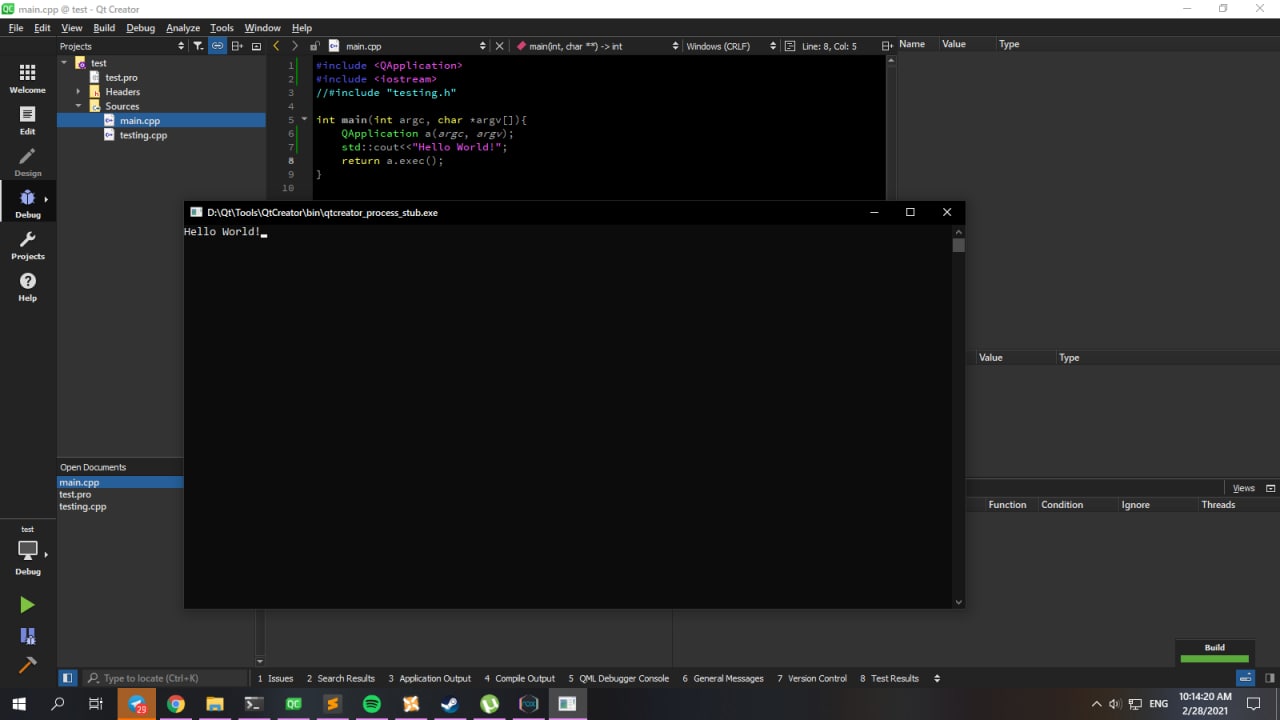The height and width of the screenshot is (720, 1280).
Task: Select main.cpp in the project tree
Action: click(x=139, y=121)
